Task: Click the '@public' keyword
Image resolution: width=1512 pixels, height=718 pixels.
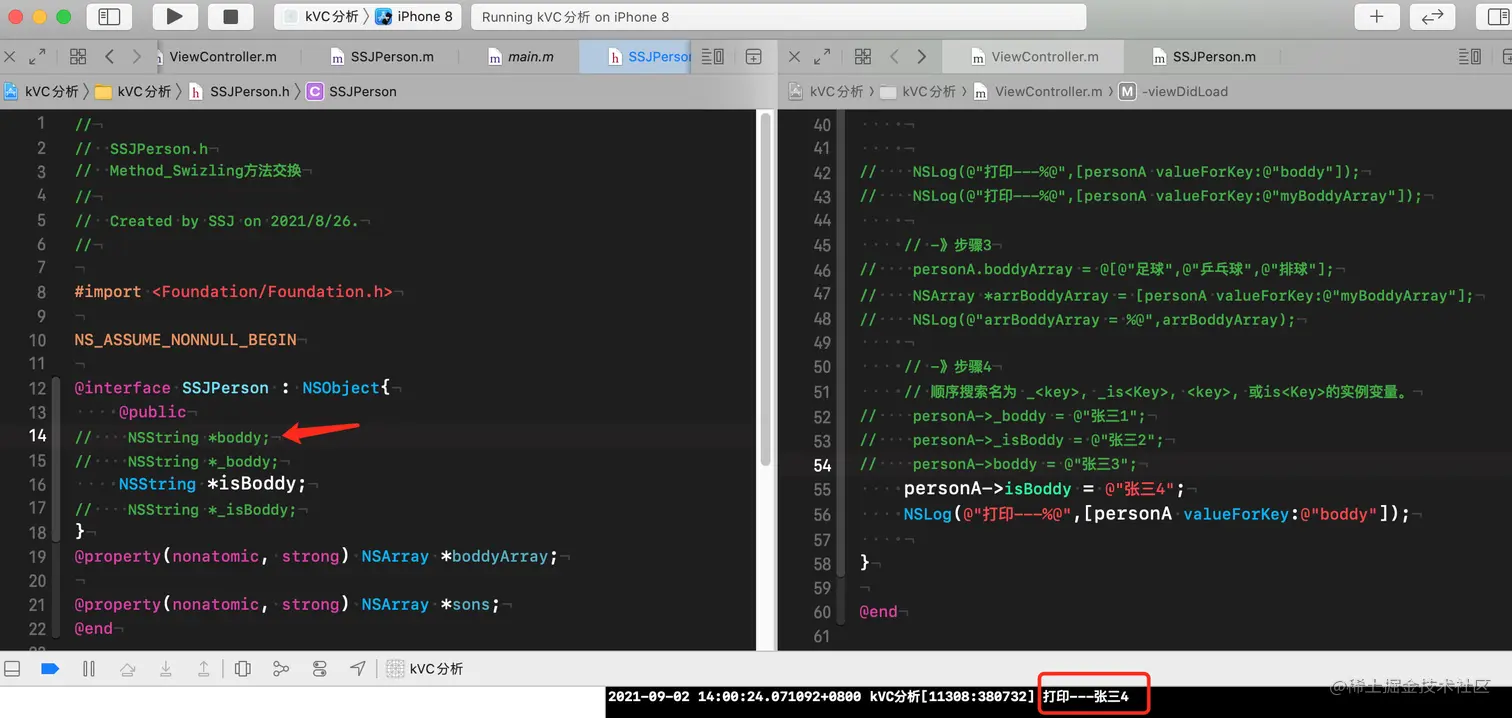Action: click(152, 411)
